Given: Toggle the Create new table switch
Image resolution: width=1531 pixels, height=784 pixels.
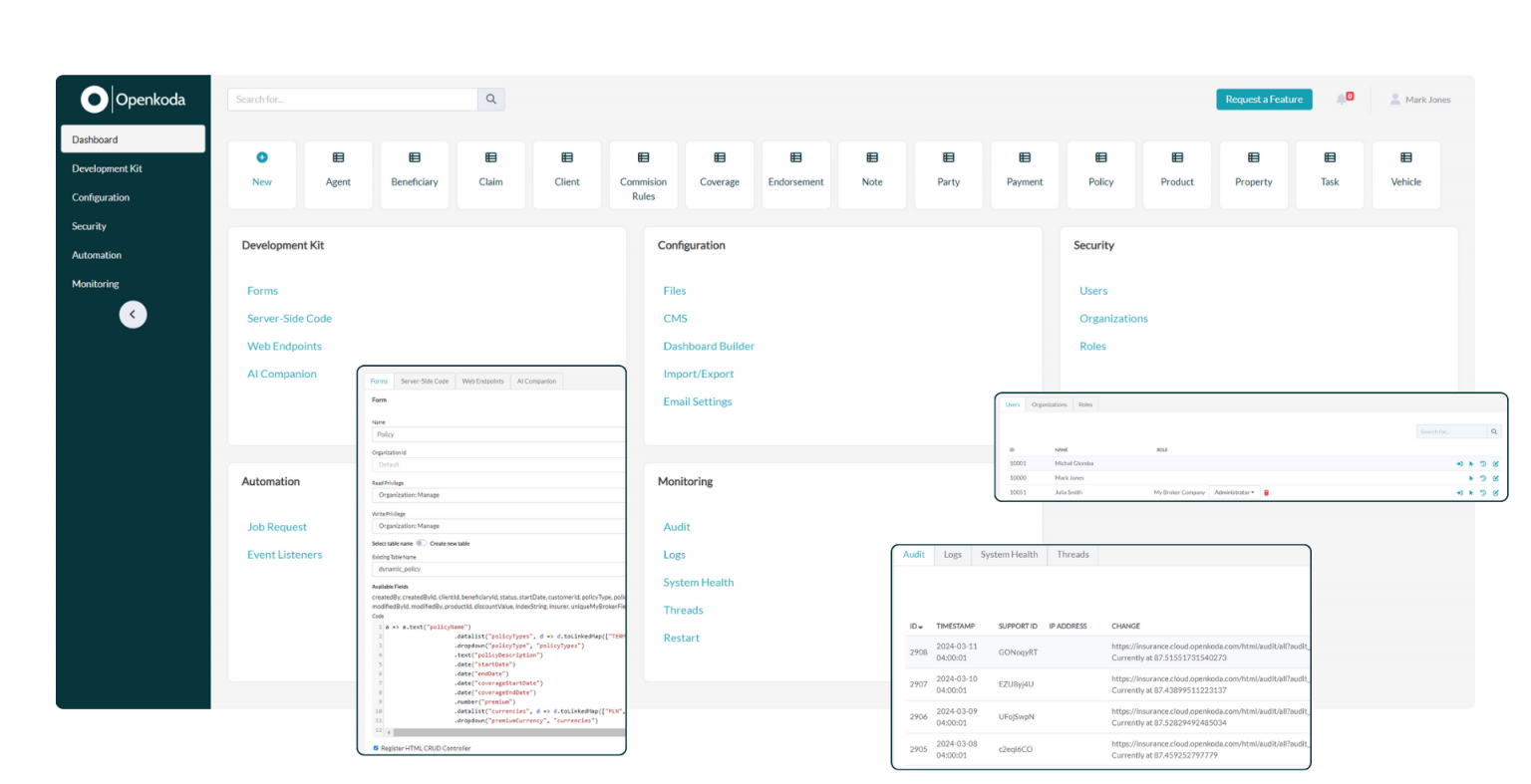Looking at the screenshot, I should click(x=421, y=544).
